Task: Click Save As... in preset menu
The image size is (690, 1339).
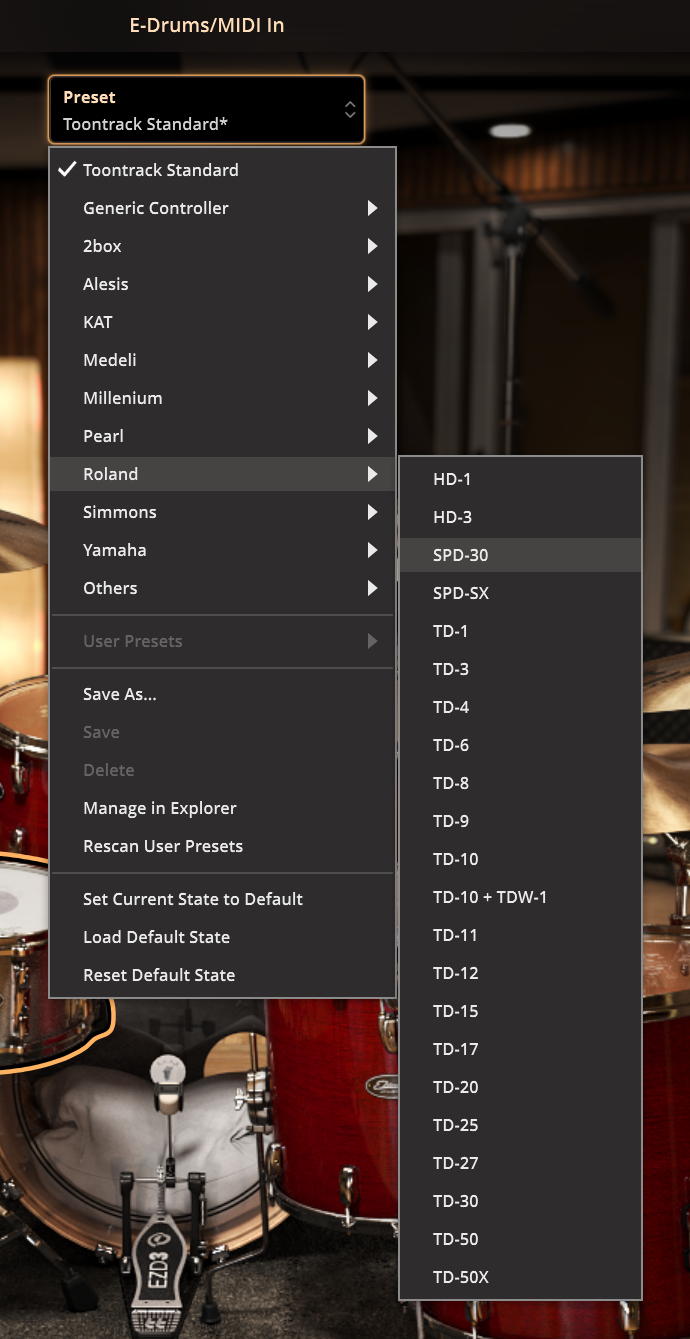Action: point(120,694)
